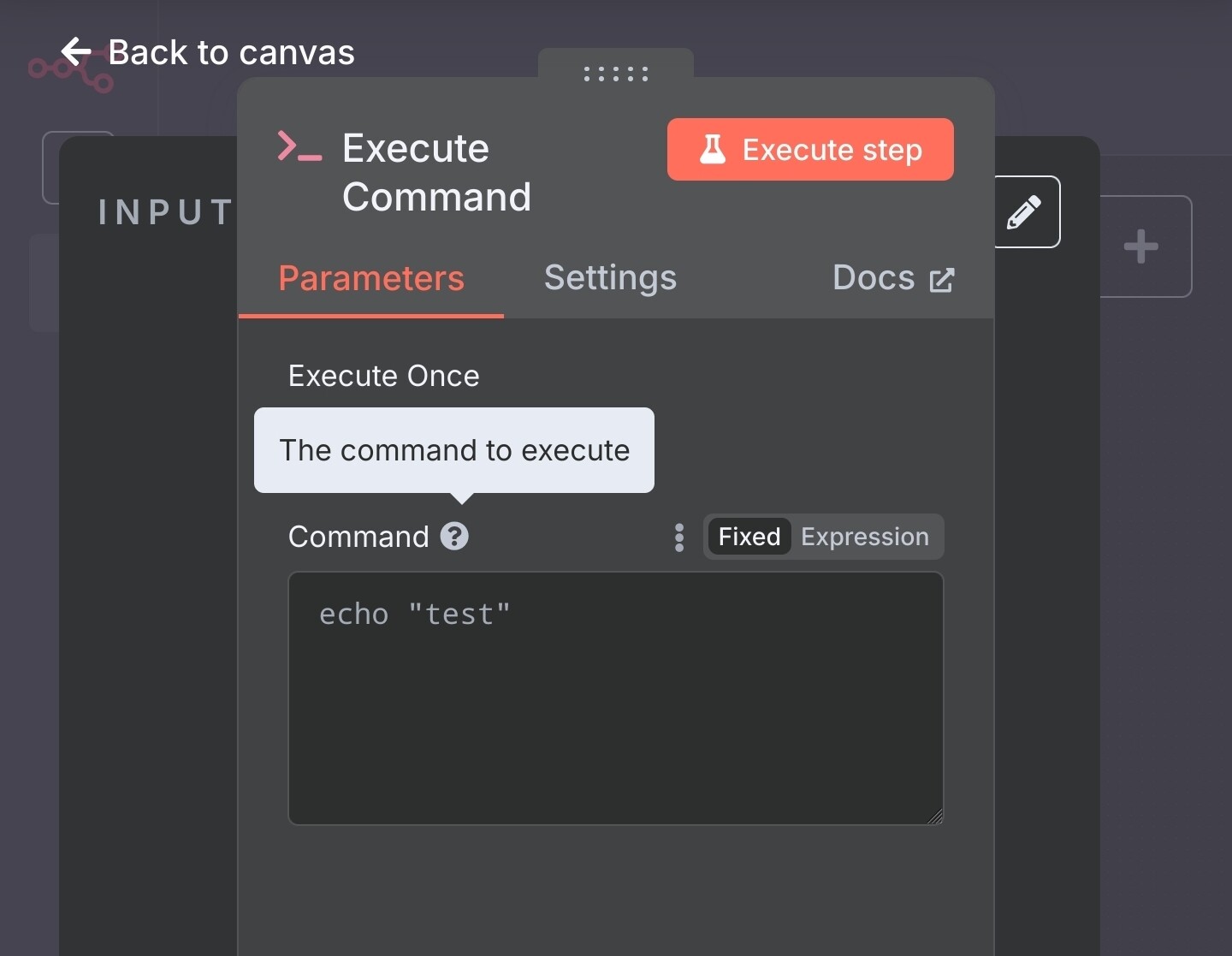Open the Parameters tab
This screenshot has width=1232, height=956.
coord(371,279)
